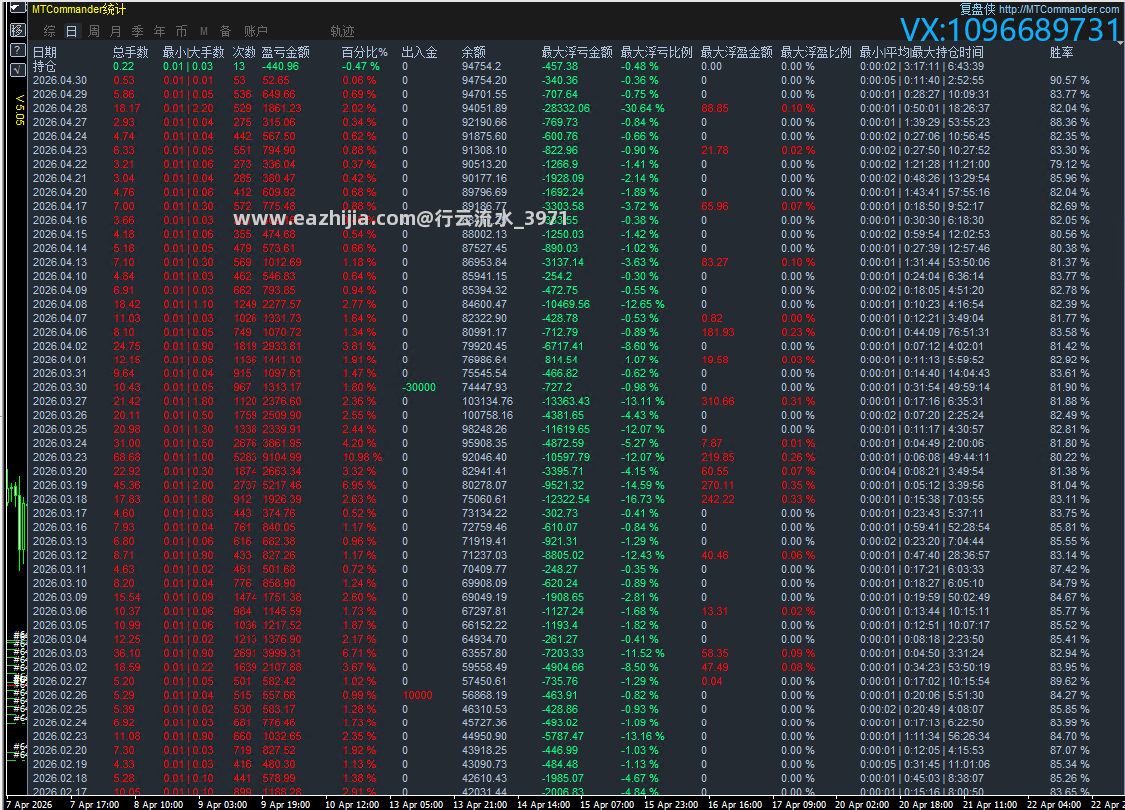
Task: Click the 最大浮亏金额 column header
Action: click(577, 52)
